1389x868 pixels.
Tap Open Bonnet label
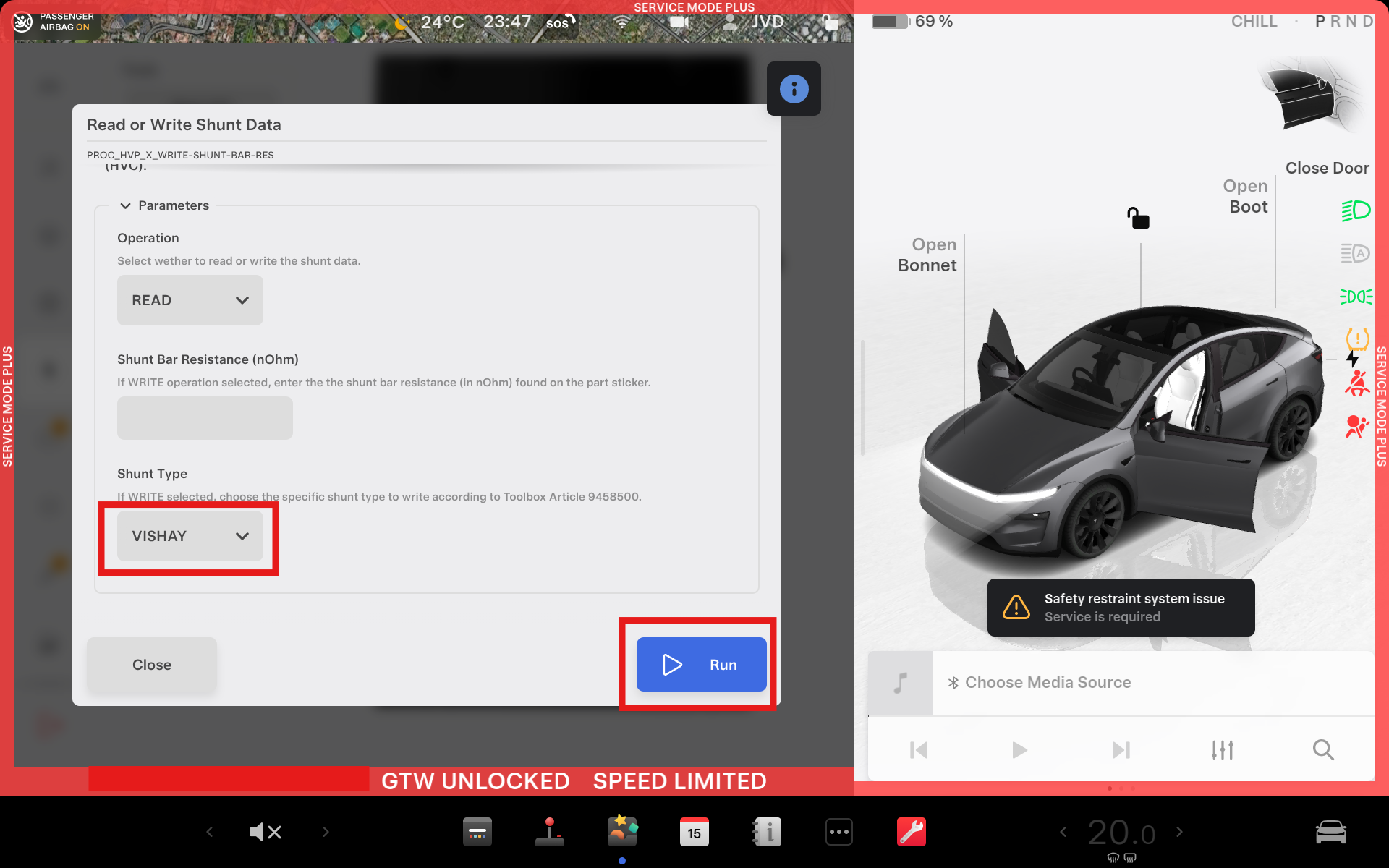click(927, 255)
